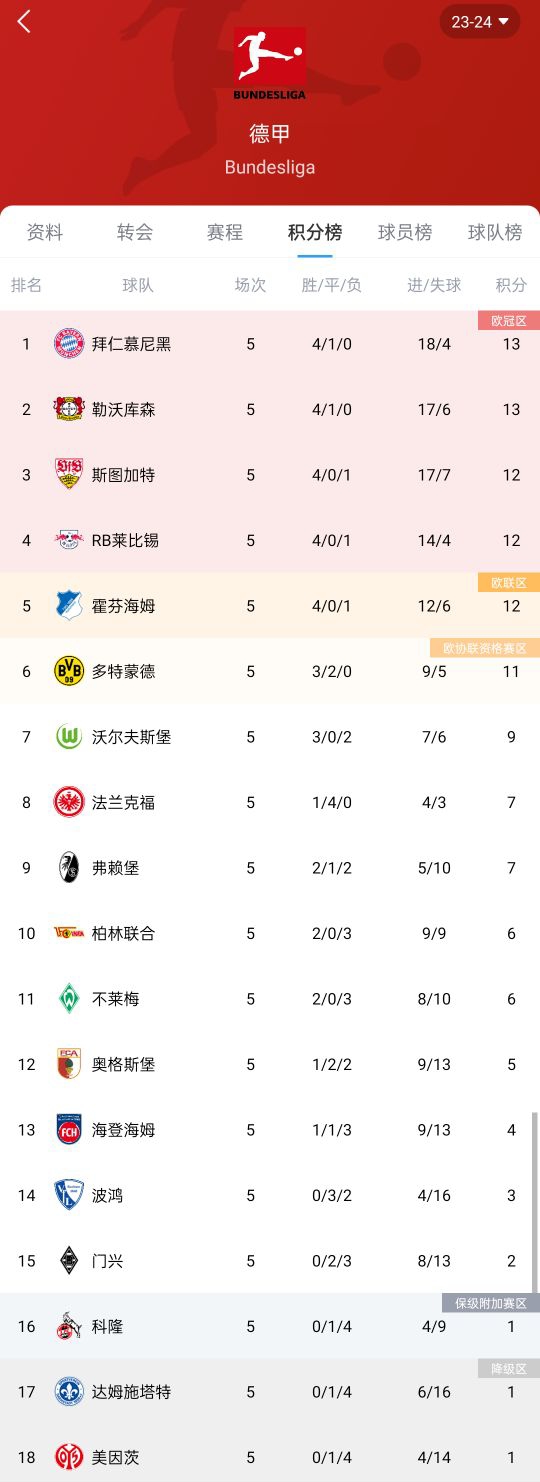Open the 球员榜 tab
Image resolution: width=540 pixels, height=1482 pixels.
(405, 232)
